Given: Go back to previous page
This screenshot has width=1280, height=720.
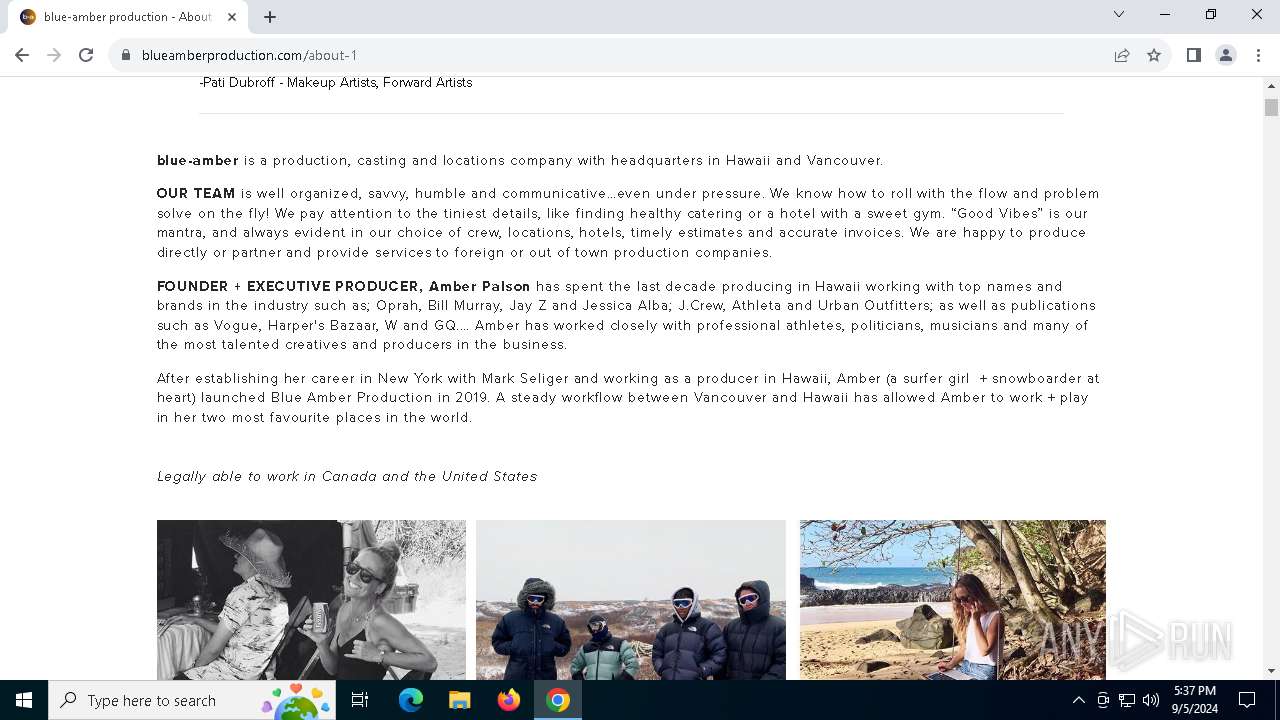Looking at the screenshot, I should pos(22,55).
